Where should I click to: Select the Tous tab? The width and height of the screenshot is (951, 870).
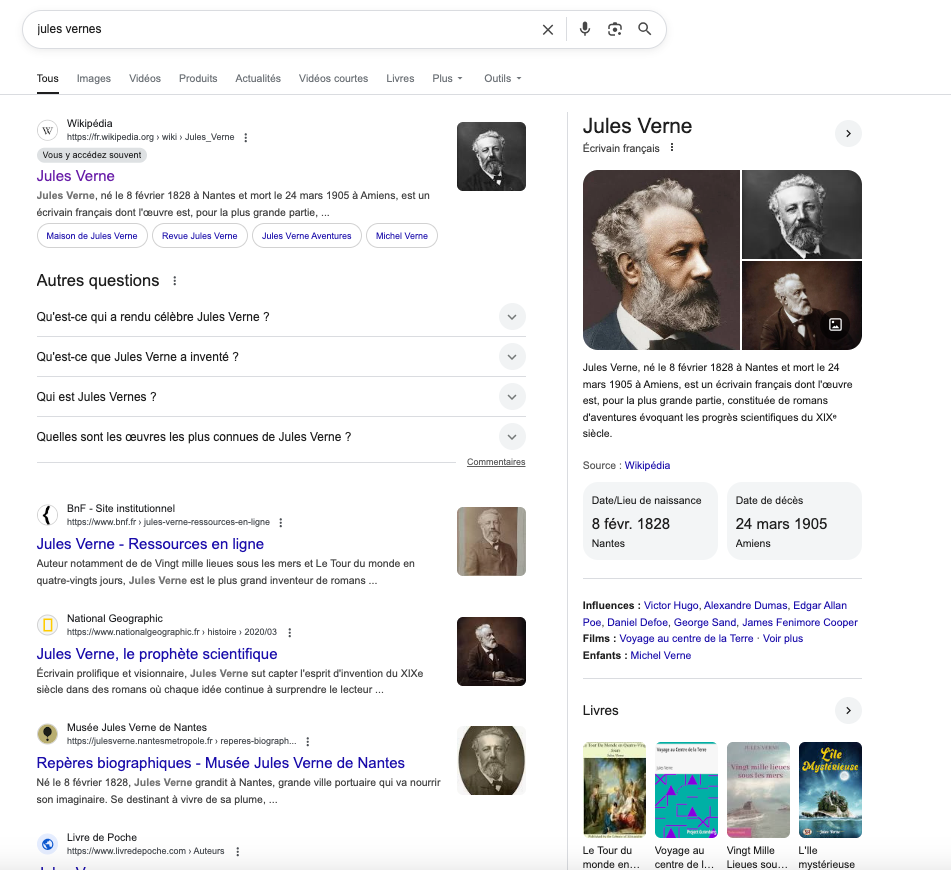coord(47,78)
